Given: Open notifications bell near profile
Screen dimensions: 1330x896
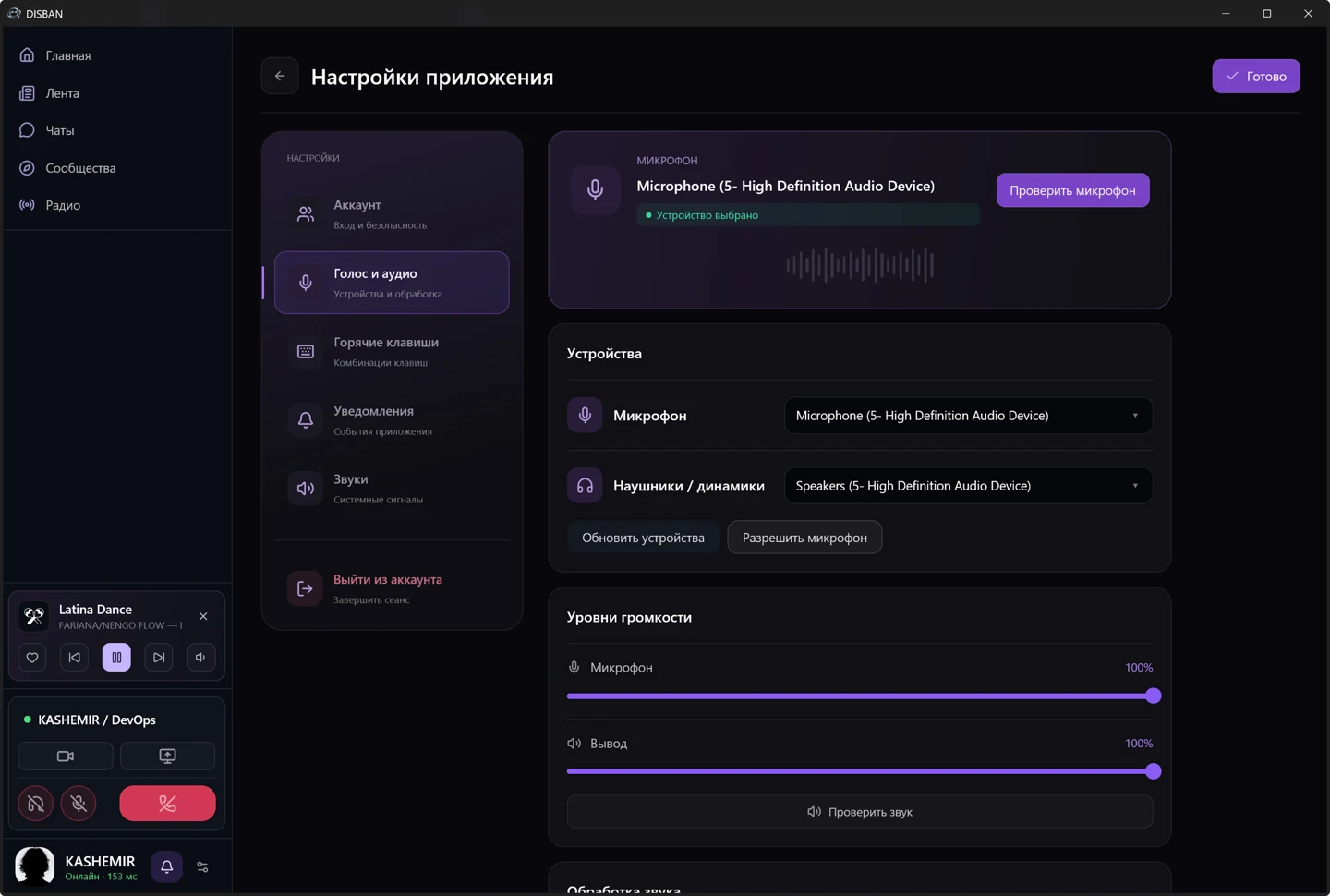Looking at the screenshot, I should [167, 866].
